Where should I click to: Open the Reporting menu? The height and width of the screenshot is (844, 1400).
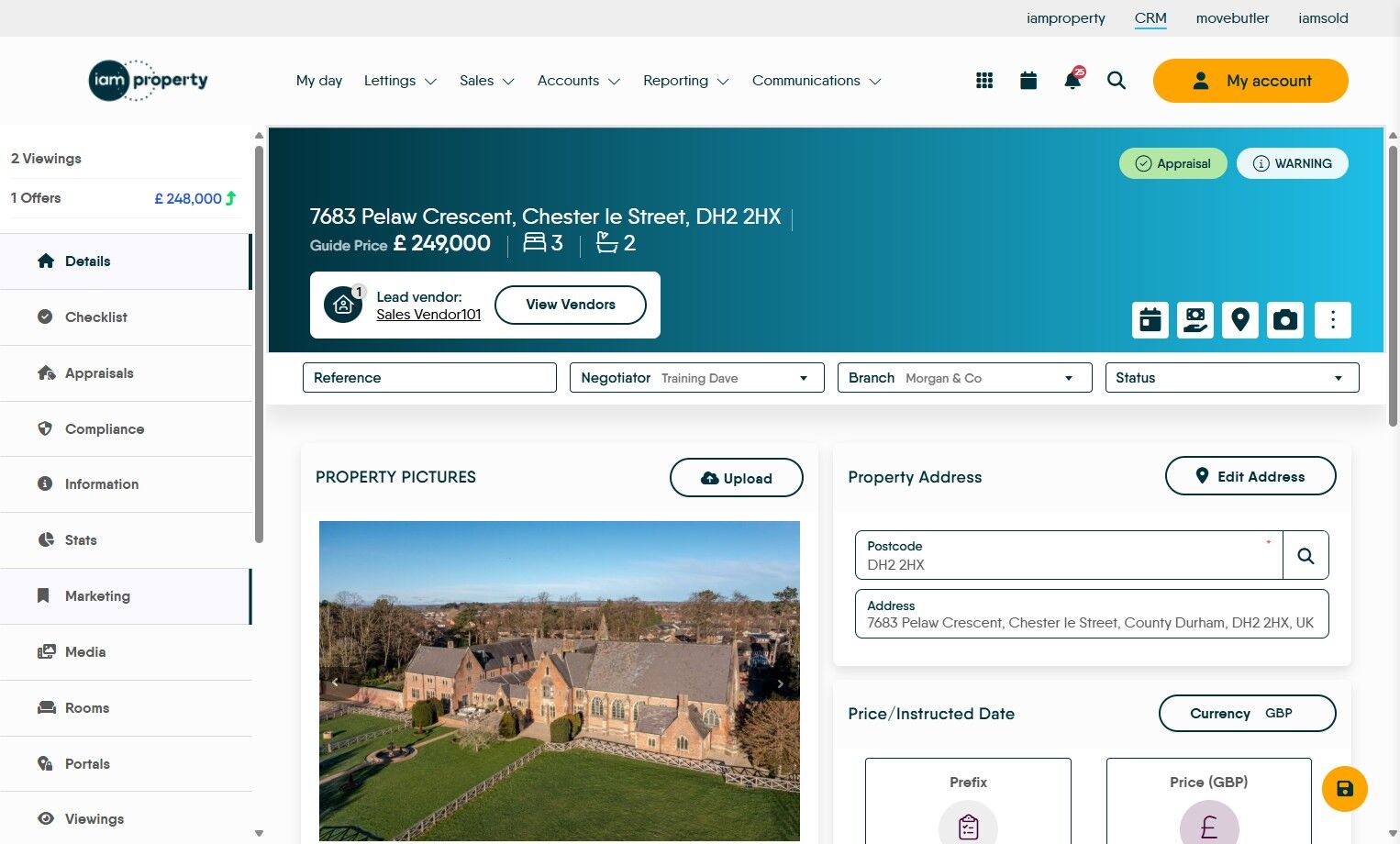[x=686, y=81]
